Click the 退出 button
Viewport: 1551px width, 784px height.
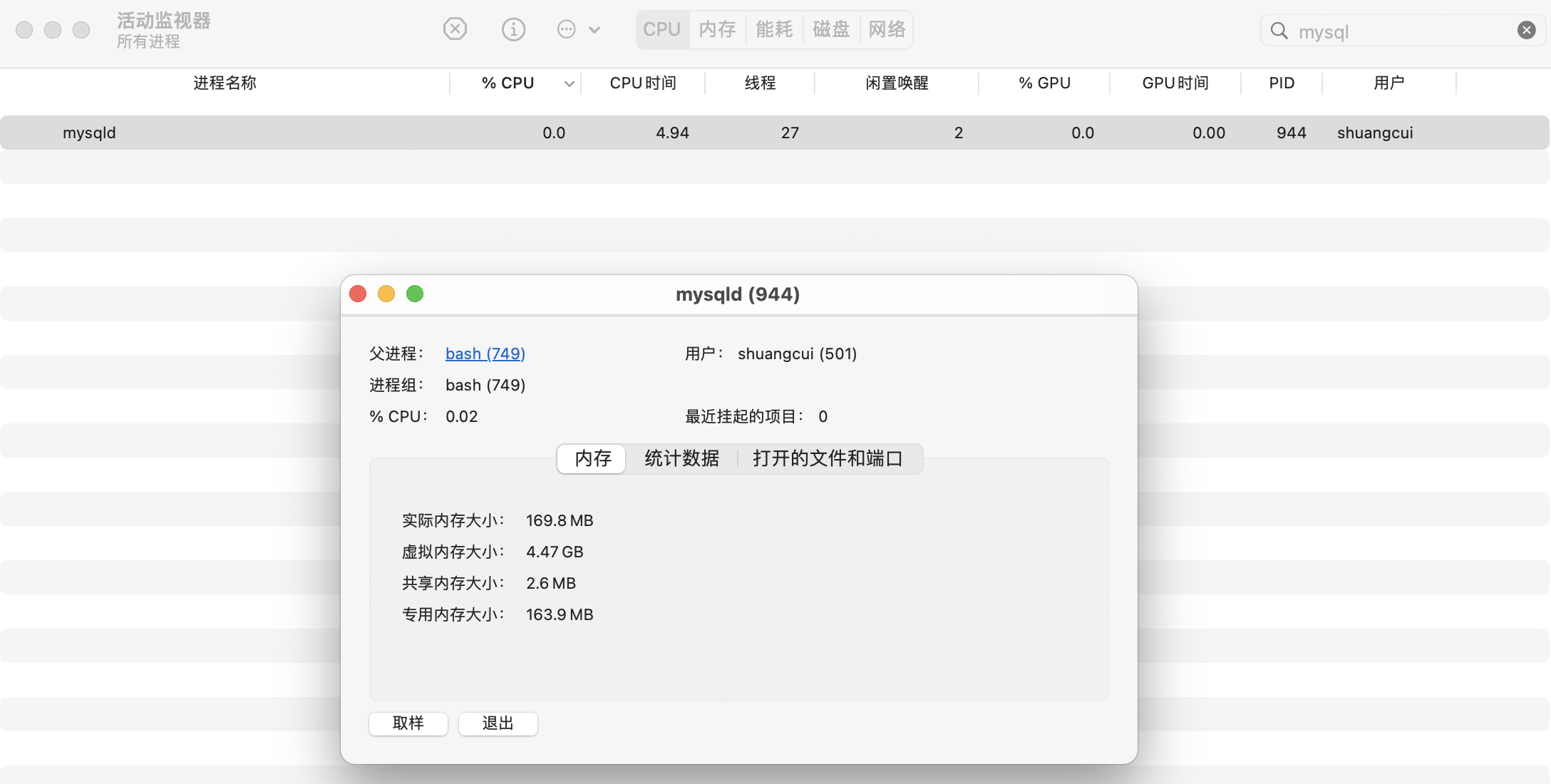coord(498,723)
